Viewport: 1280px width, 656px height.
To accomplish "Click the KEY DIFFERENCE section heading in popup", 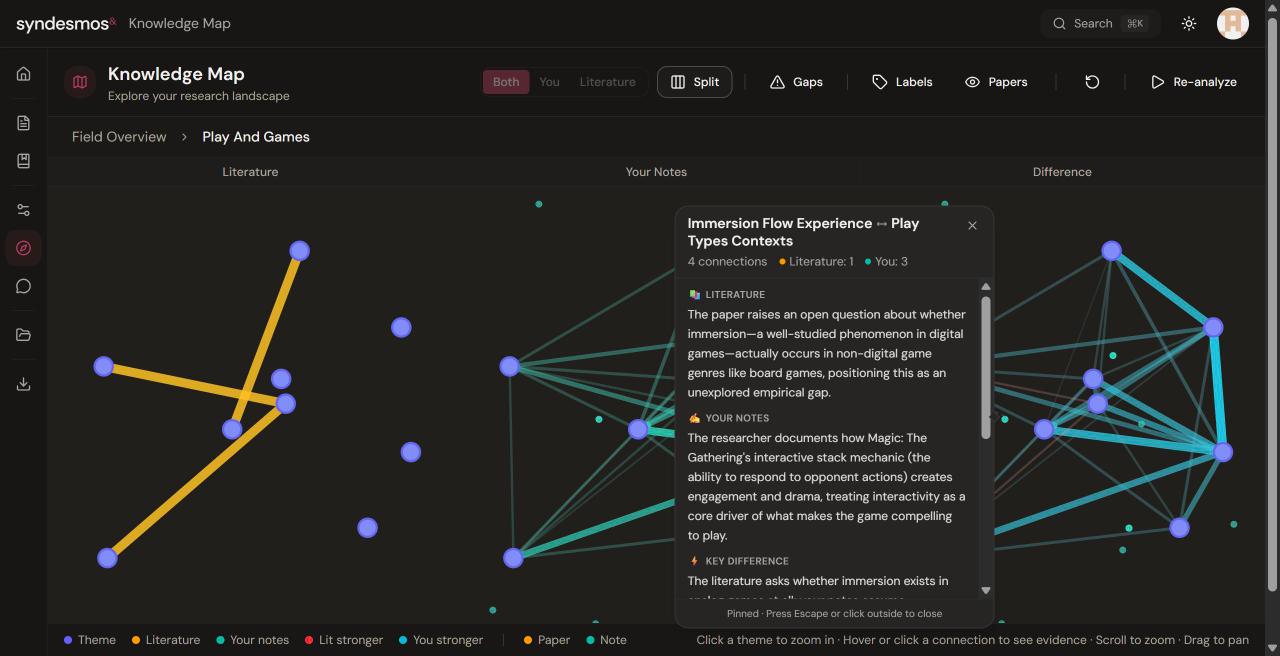I will tap(738, 561).
